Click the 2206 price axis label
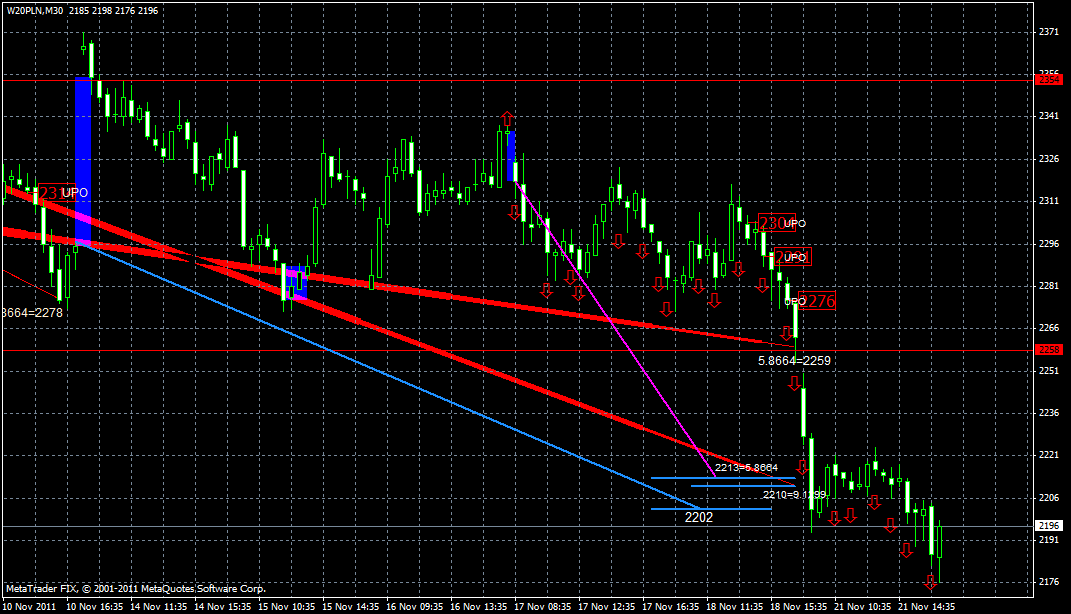The height and width of the screenshot is (614, 1071). [x=1048, y=497]
